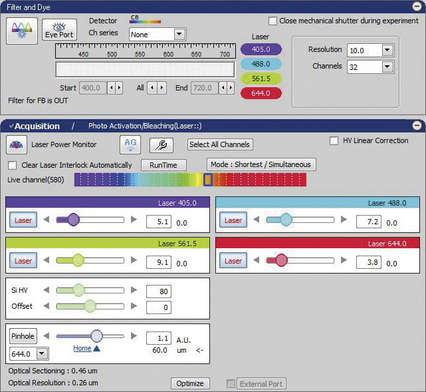The height and width of the screenshot is (392, 426).
Task: Click Select All Channels button
Action: pyautogui.click(x=220, y=145)
